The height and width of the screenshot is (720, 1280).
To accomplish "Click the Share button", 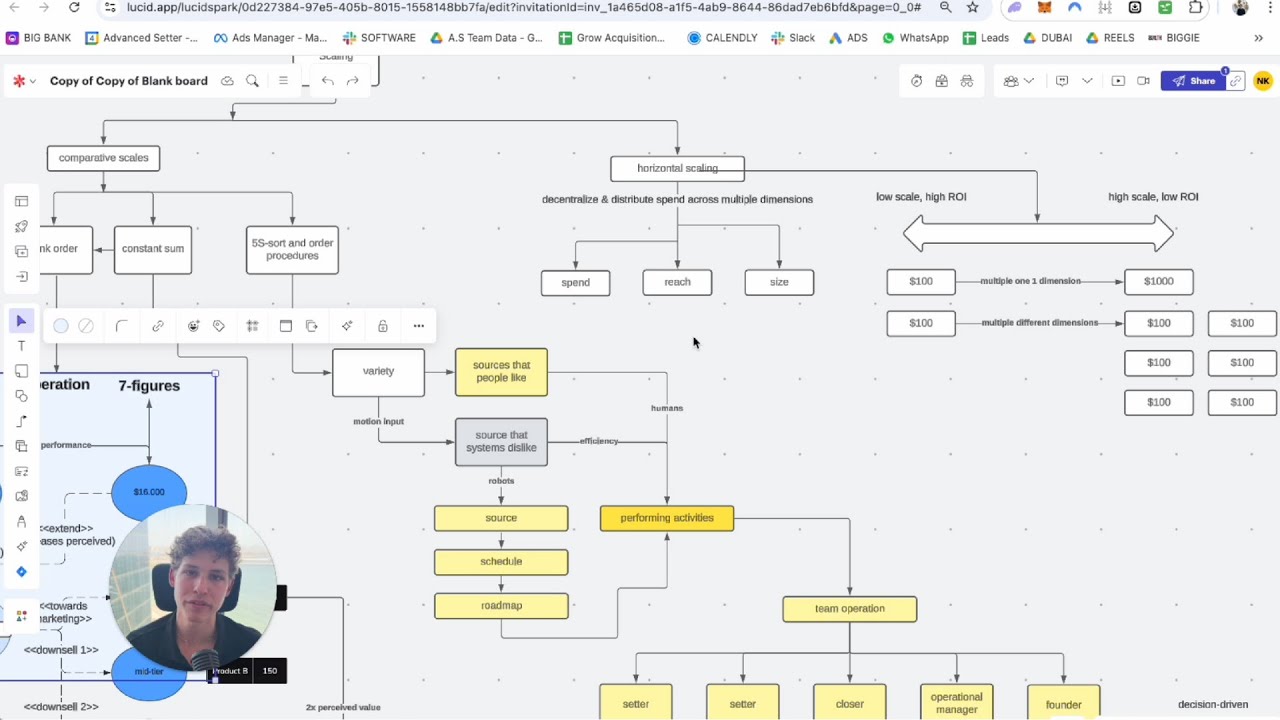I will pos(1194,81).
